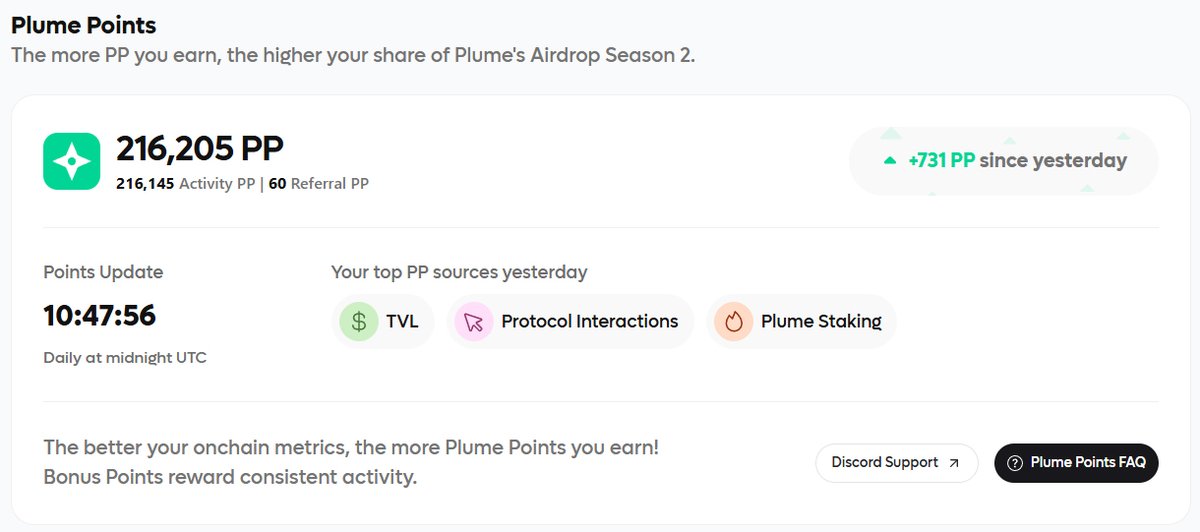Click the pink cursor Protocol Interactions icon
Viewport: 1200px width, 532px height.
[473, 321]
